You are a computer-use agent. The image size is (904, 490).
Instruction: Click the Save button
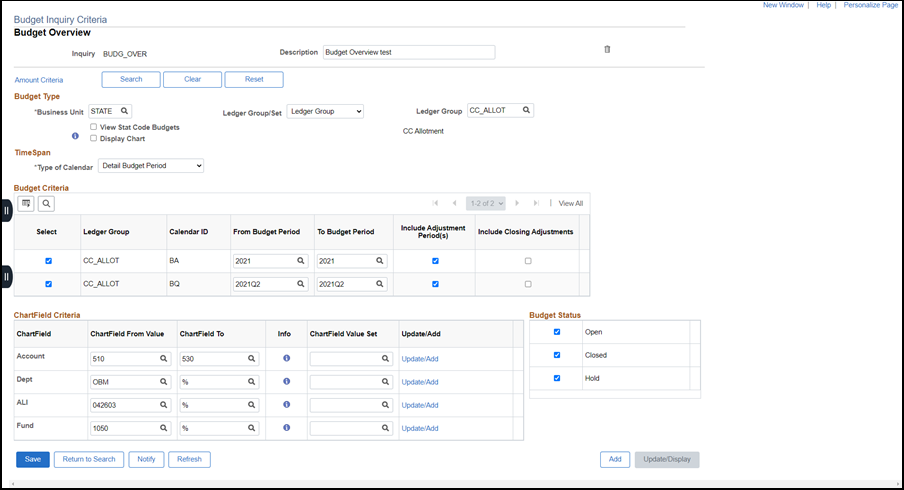click(32, 459)
